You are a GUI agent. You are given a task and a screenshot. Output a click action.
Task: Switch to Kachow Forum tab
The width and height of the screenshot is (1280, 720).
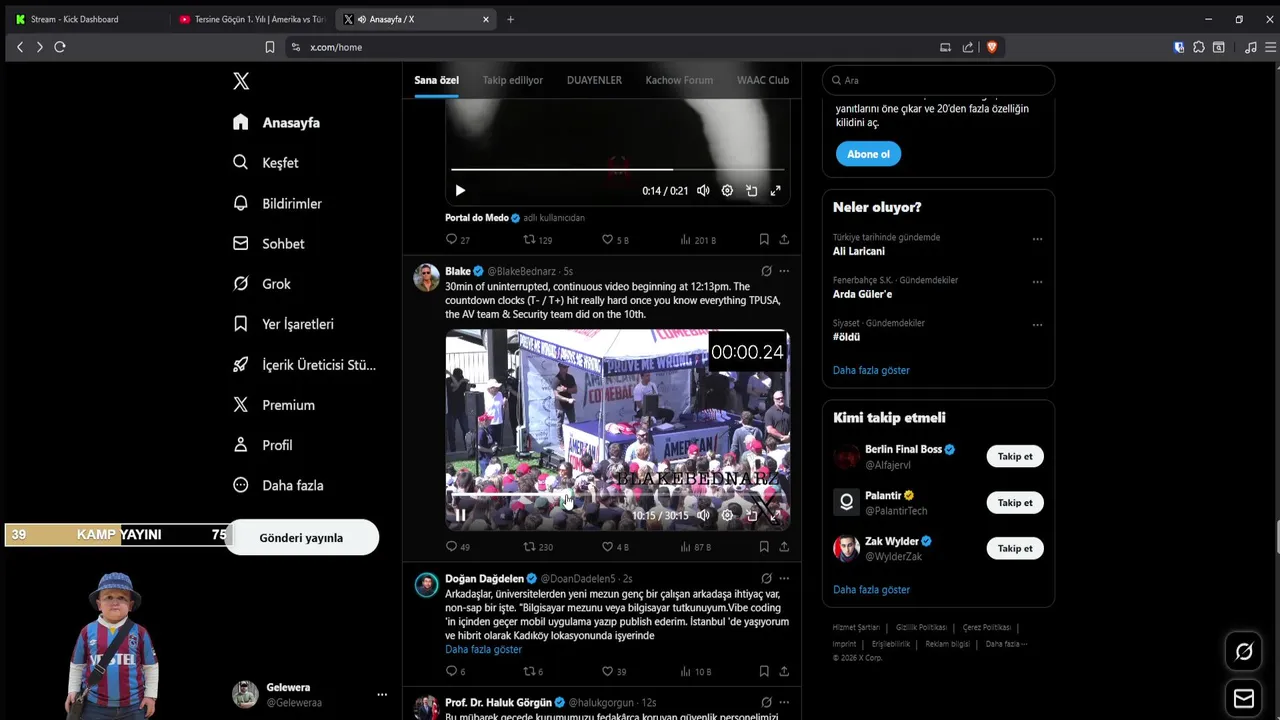[x=679, y=80]
